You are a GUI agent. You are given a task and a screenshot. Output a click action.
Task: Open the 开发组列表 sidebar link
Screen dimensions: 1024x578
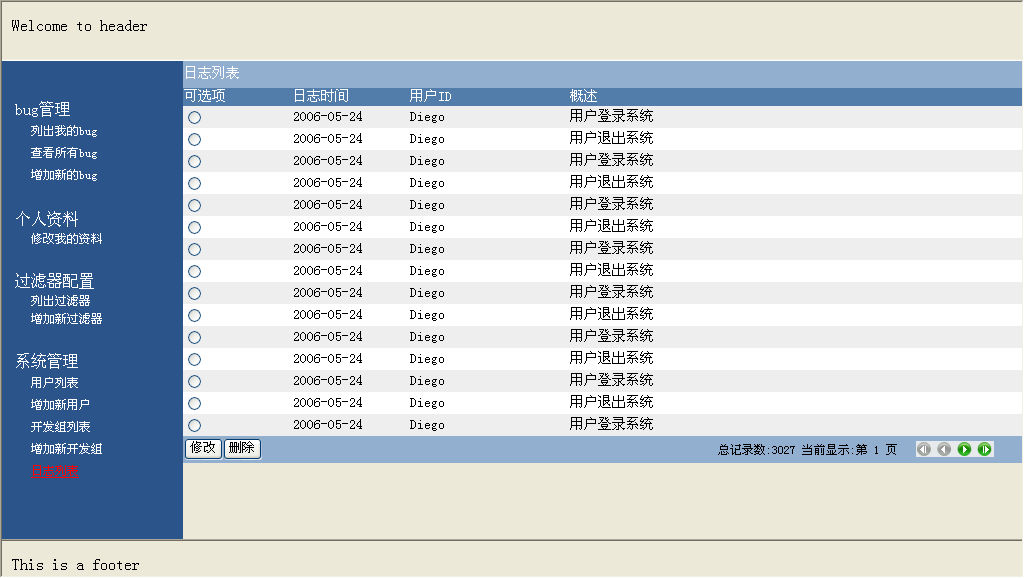pos(60,427)
